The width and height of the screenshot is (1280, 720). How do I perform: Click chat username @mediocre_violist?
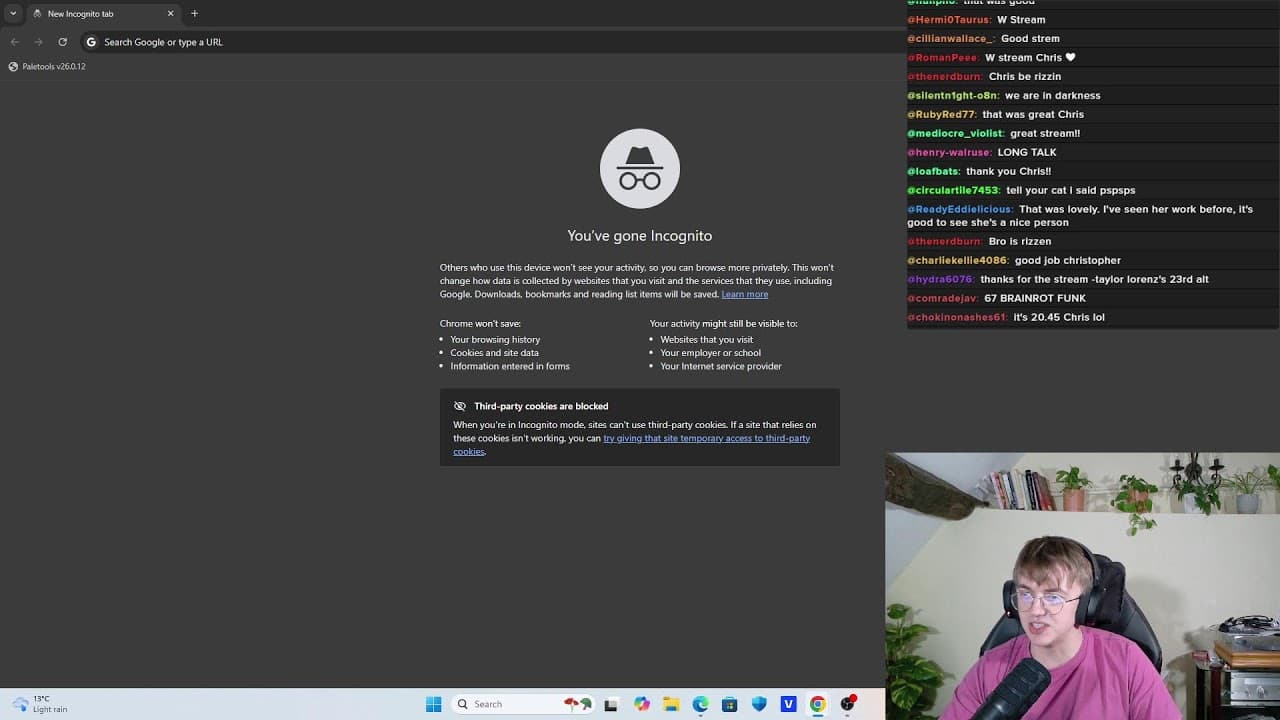tap(956, 134)
